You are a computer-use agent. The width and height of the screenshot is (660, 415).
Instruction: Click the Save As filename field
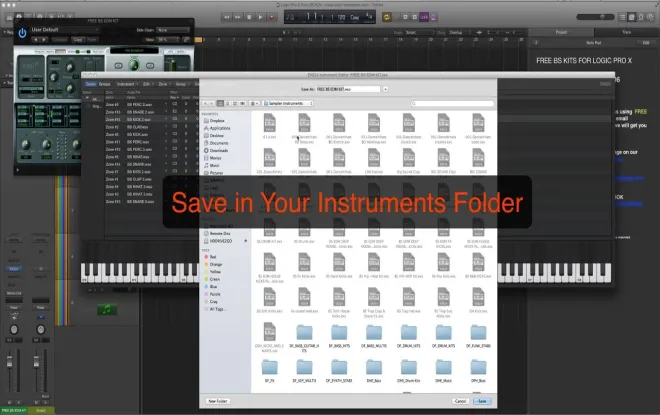click(x=348, y=89)
